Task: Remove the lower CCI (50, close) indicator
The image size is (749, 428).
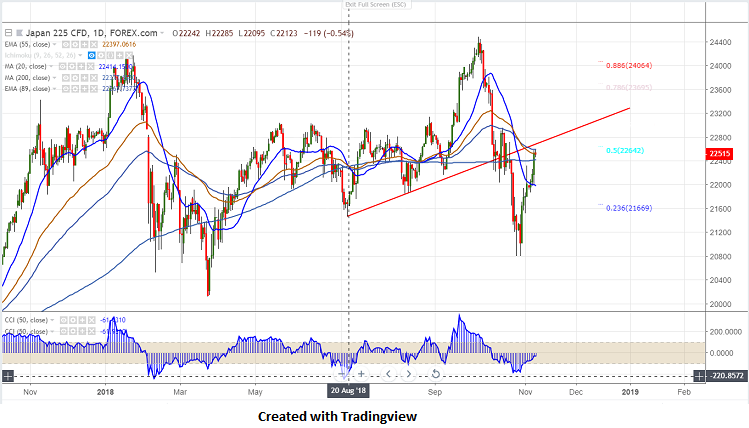Action: click(92, 332)
